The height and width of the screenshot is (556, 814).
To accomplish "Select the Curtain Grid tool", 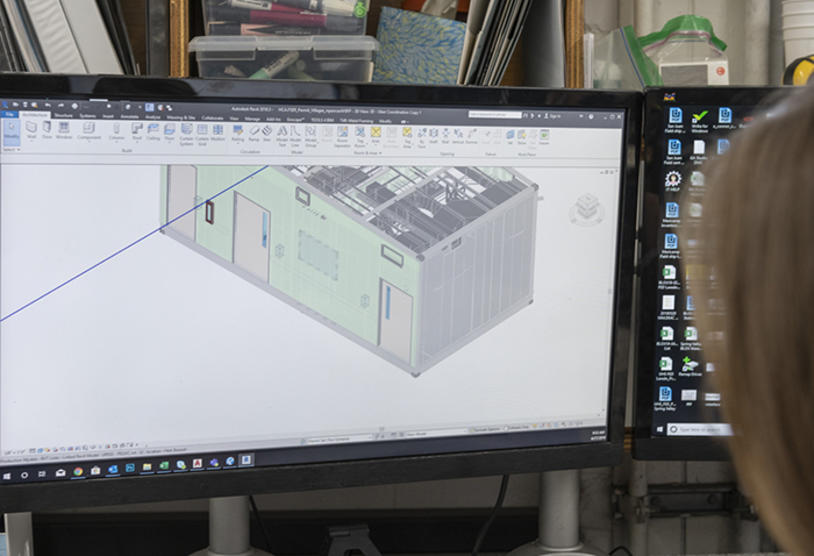I will coord(202,134).
